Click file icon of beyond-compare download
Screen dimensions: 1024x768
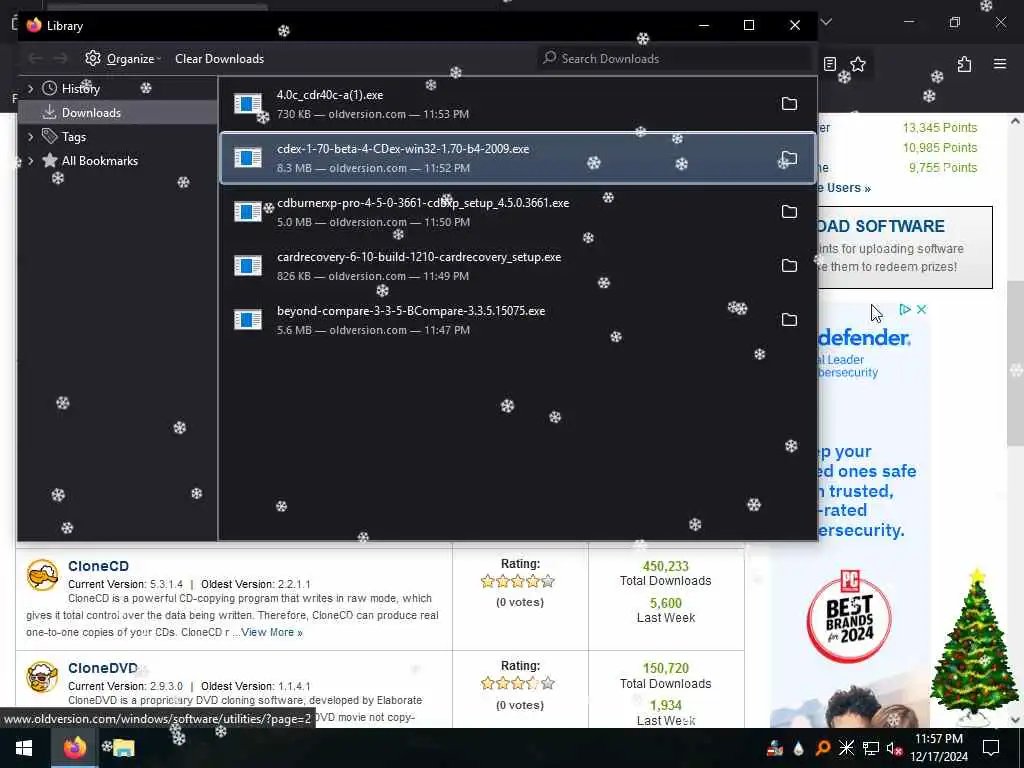[x=248, y=320]
